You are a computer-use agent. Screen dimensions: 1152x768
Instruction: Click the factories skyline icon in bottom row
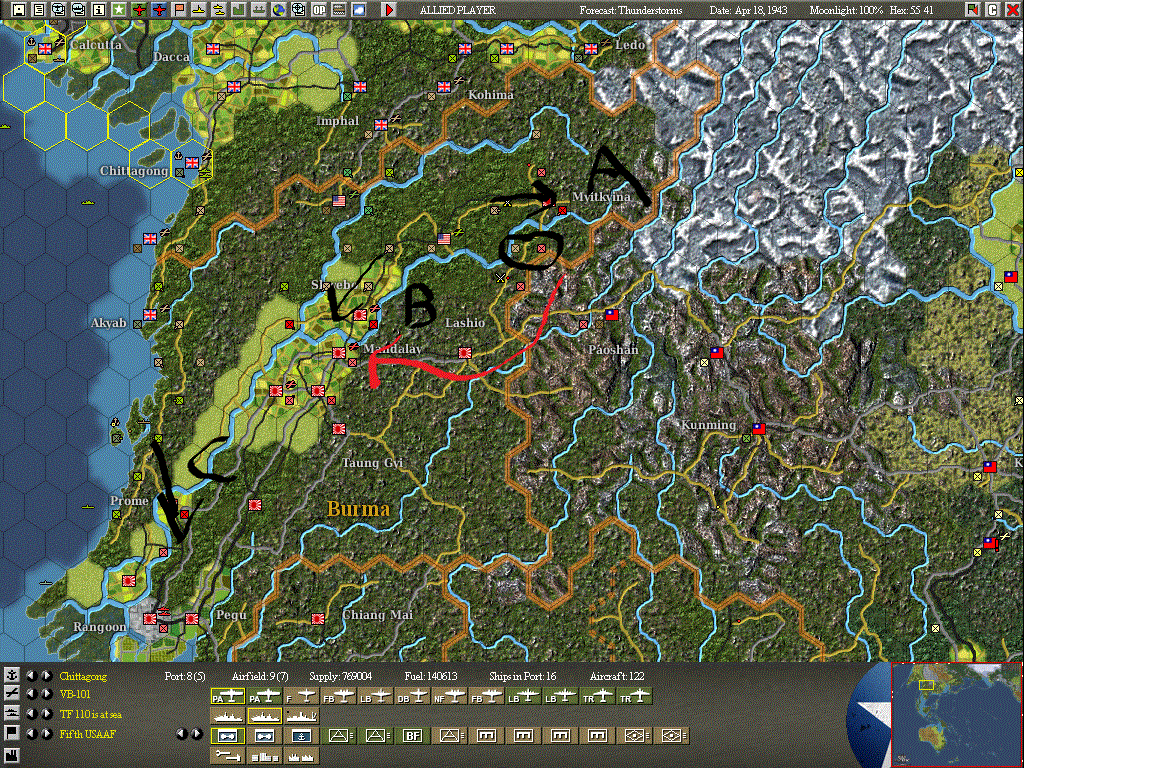coord(301,756)
